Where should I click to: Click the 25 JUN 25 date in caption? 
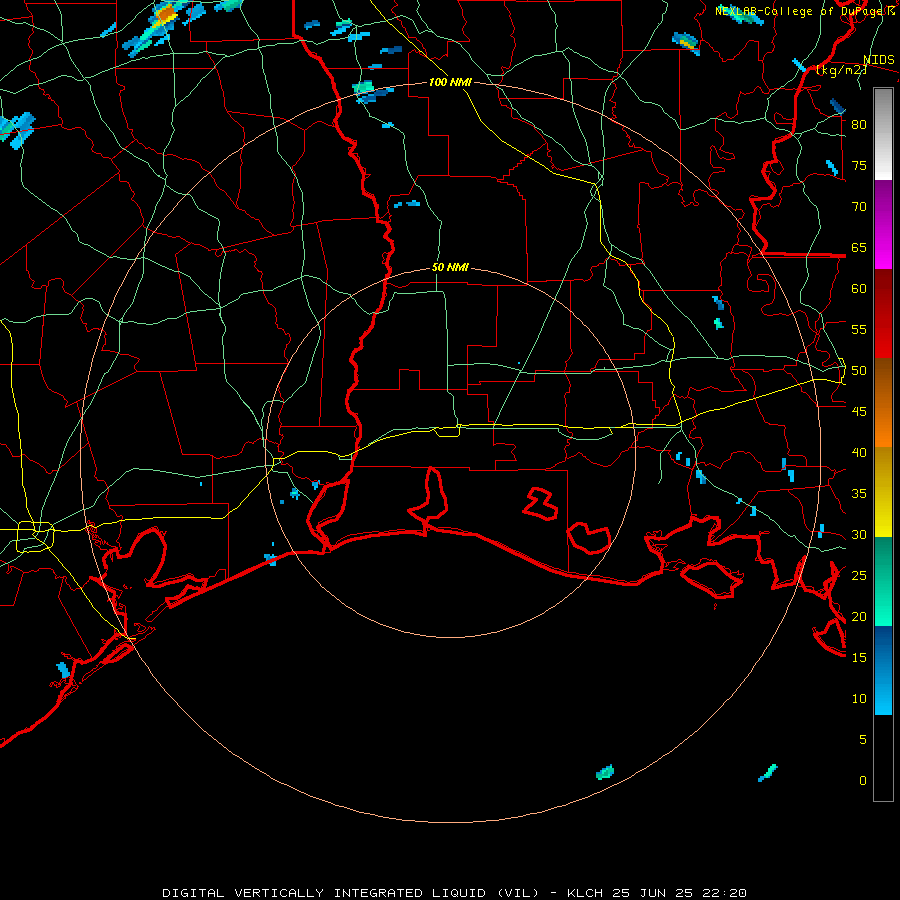651,893
